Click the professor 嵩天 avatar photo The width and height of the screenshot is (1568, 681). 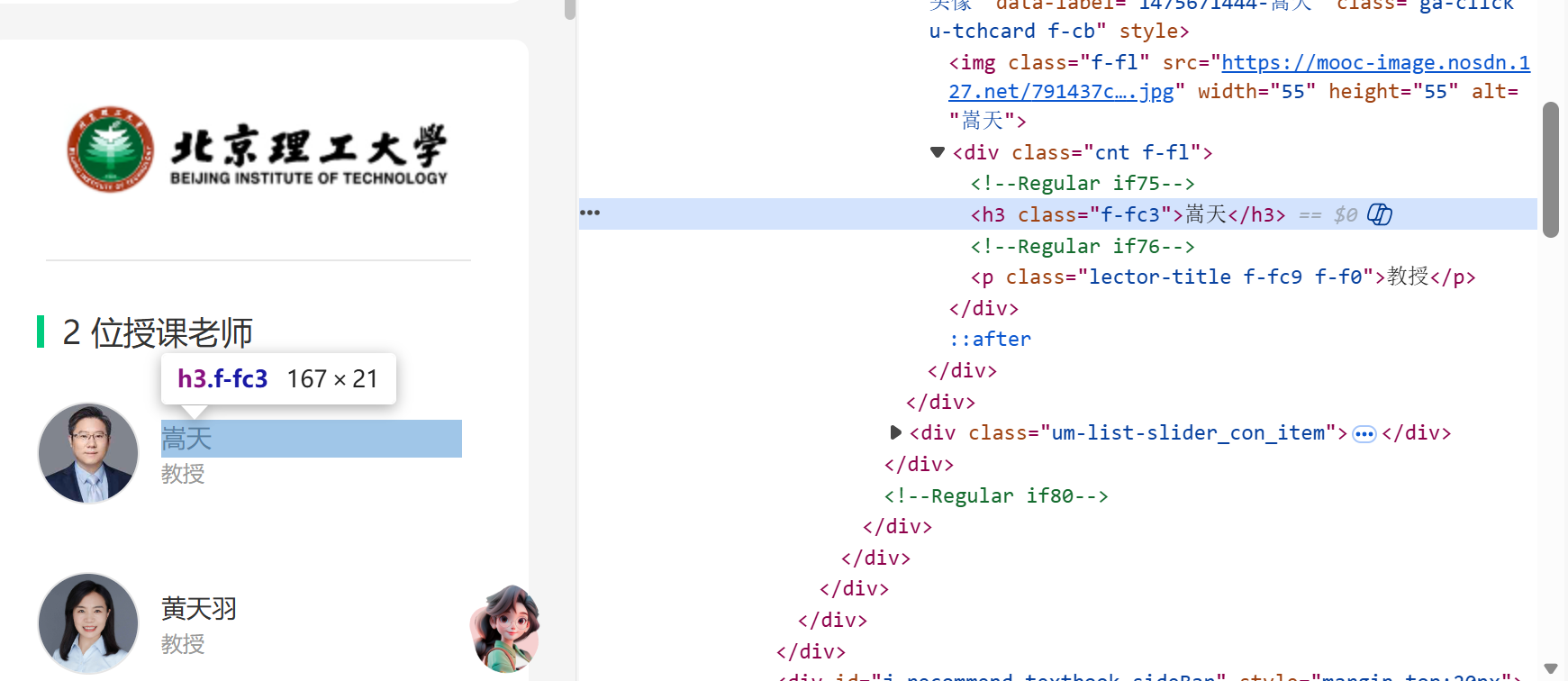pyautogui.click(x=88, y=453)
